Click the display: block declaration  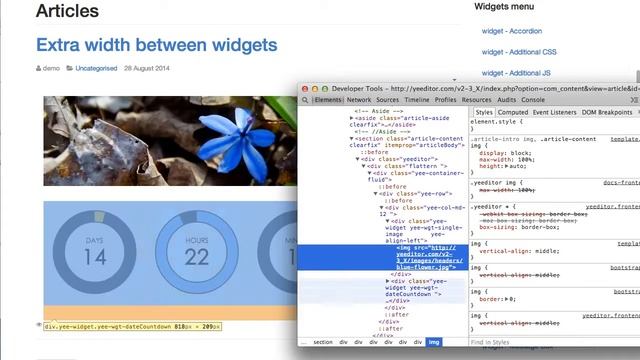(x=505, y=153)
